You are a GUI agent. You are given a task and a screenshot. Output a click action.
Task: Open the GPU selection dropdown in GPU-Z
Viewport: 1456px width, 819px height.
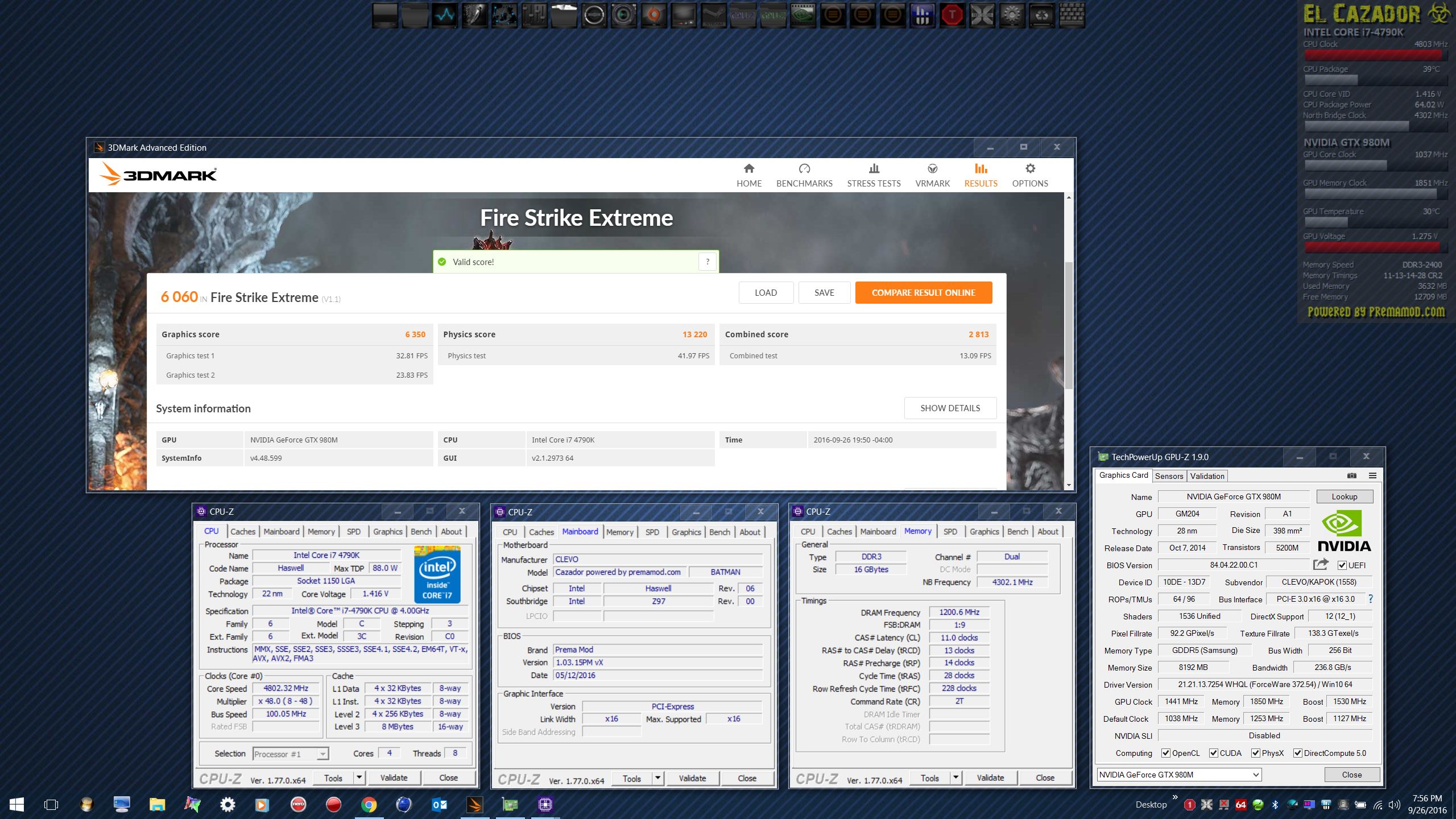coord(1179,775)
